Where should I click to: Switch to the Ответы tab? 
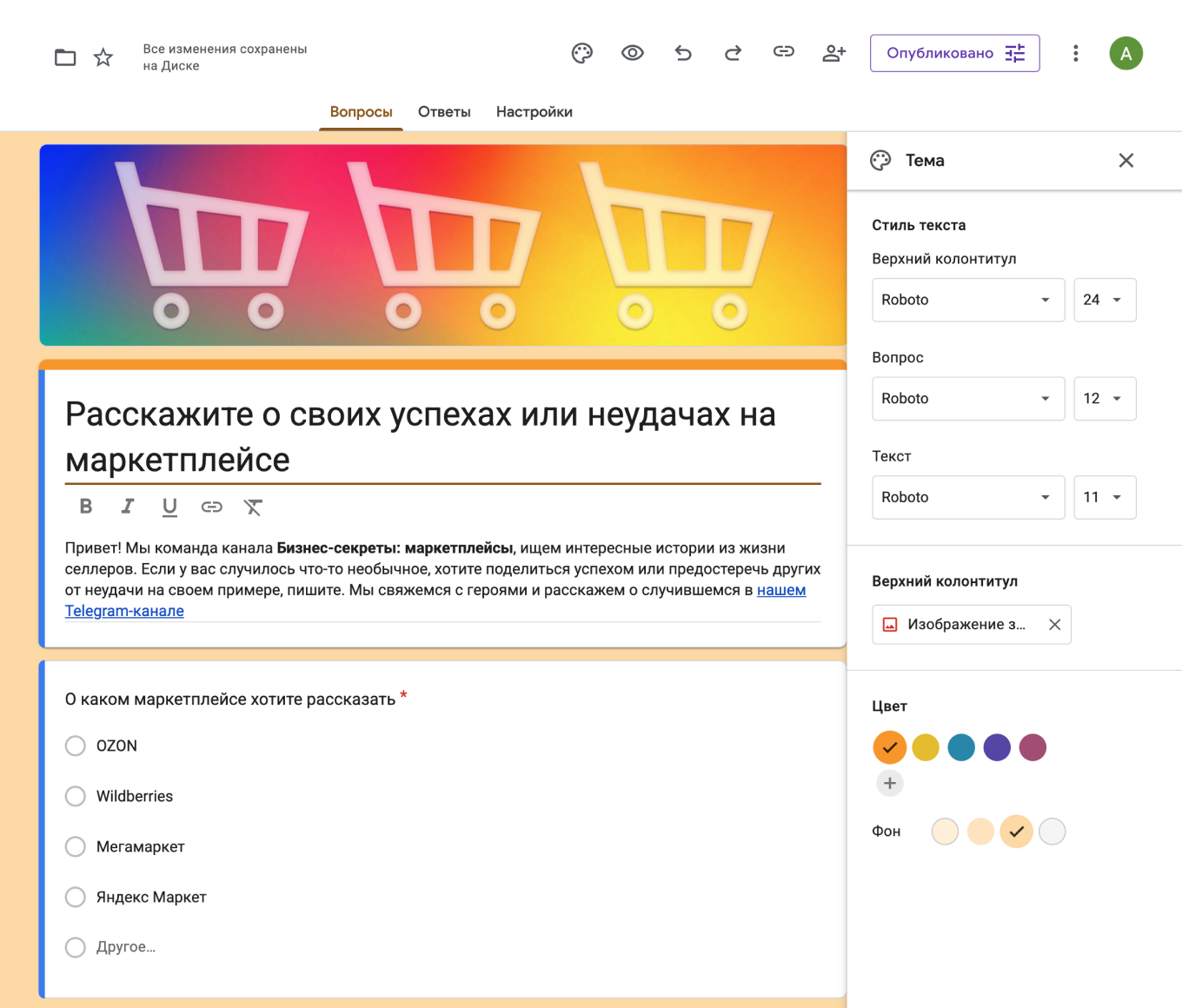point(444,111)
